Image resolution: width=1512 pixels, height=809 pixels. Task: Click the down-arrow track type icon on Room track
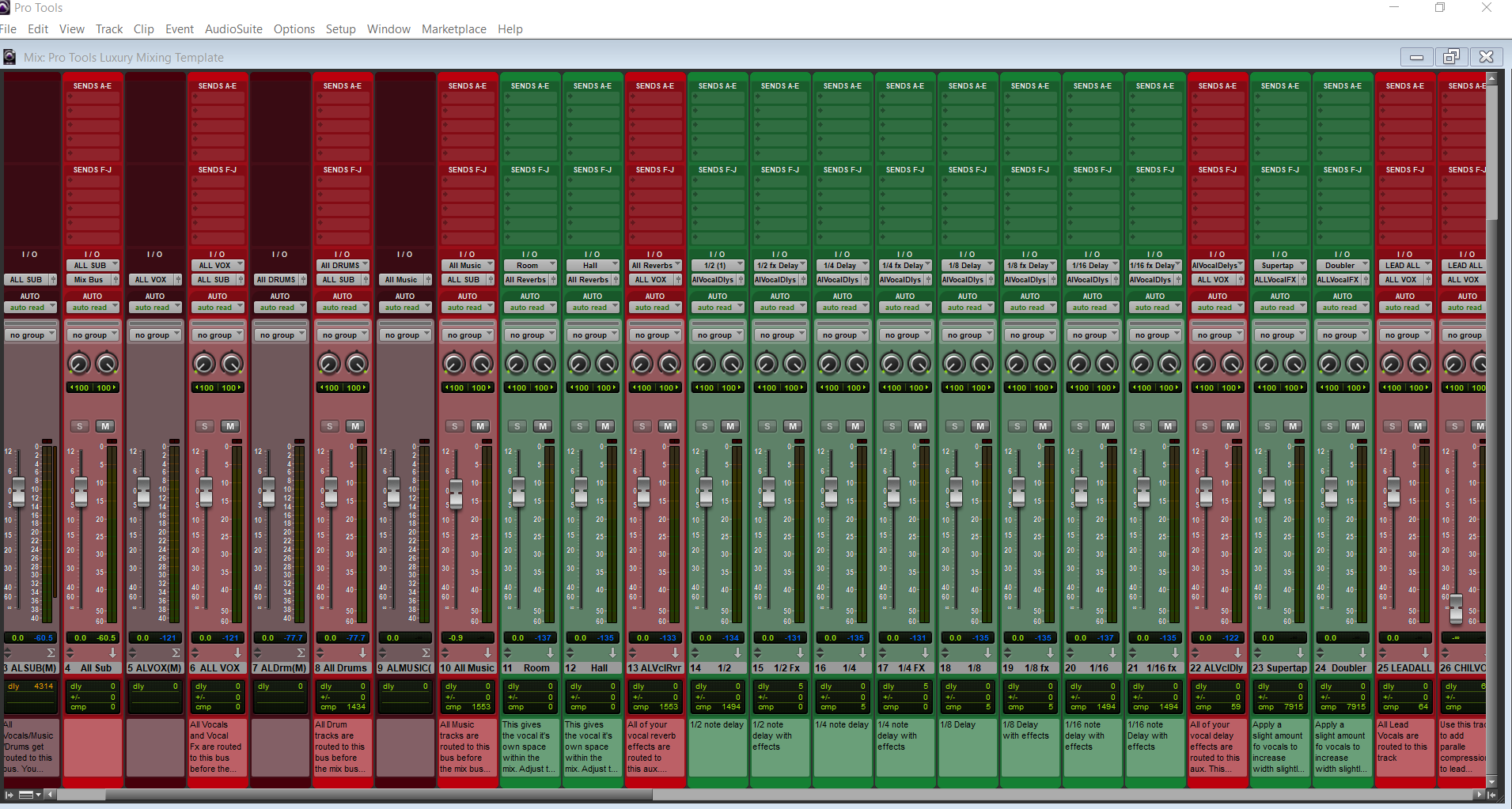550,653
